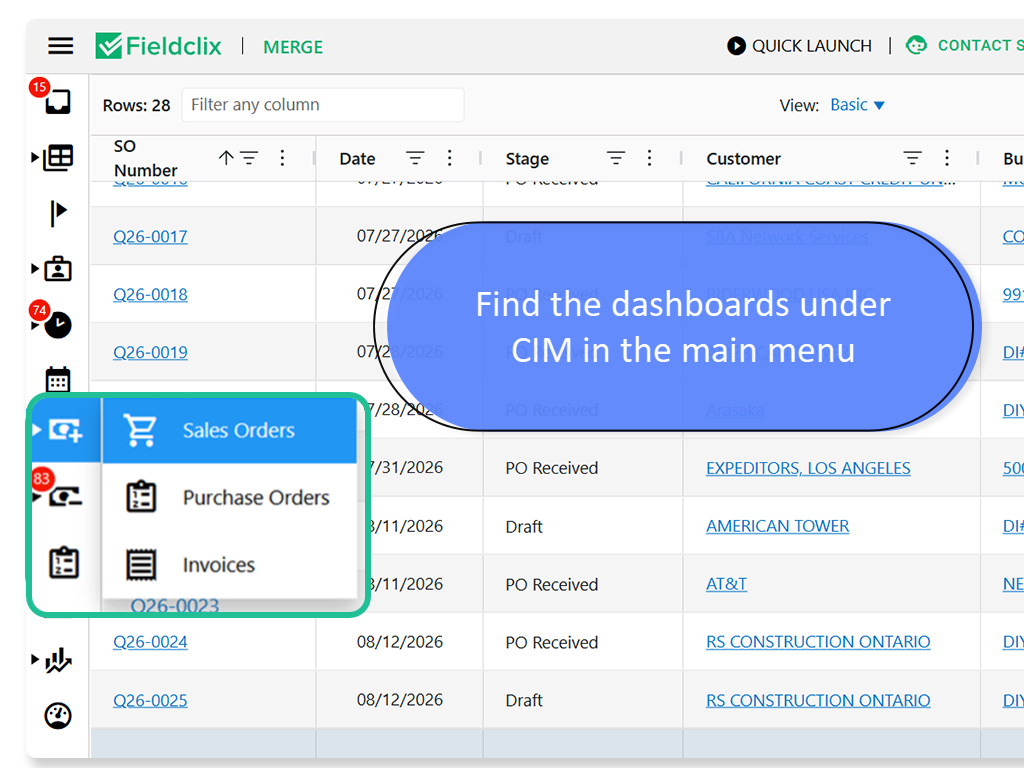Open sales order Q26-0024

pos(150,642)
